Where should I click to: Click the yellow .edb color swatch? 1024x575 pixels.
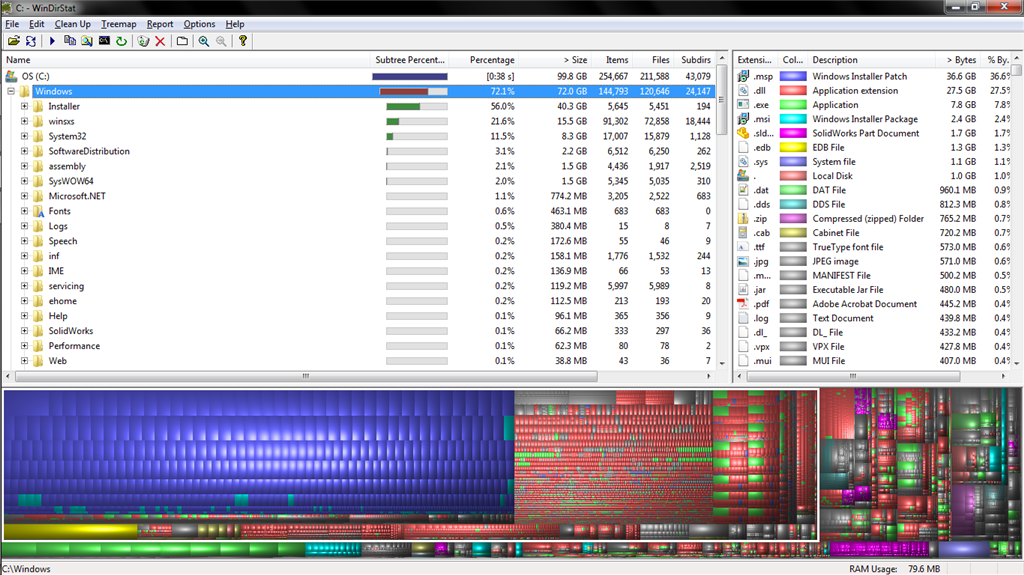coord(793,148)
